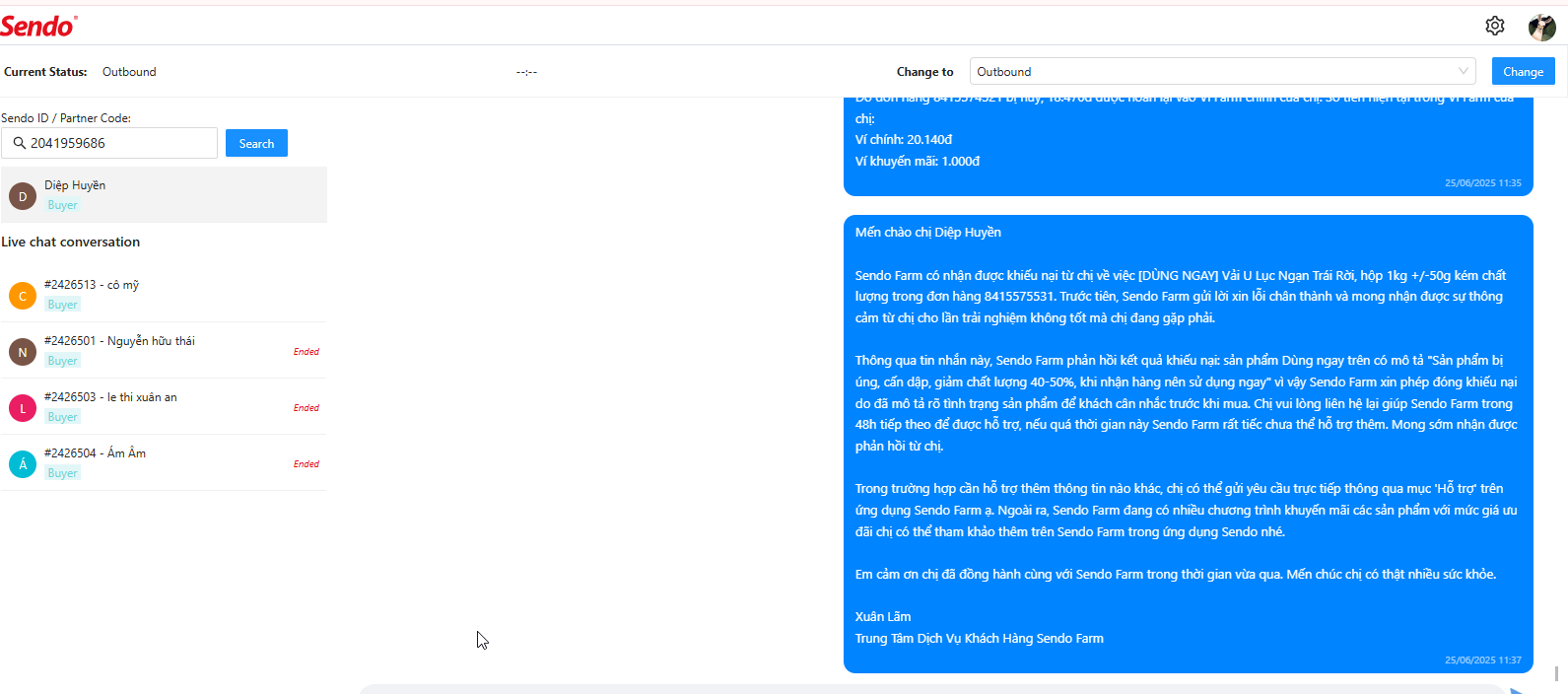Screen dimensions: 1568x694
Task: Click the search magnifier icon in ID field
Action: (x=19, y=143)
